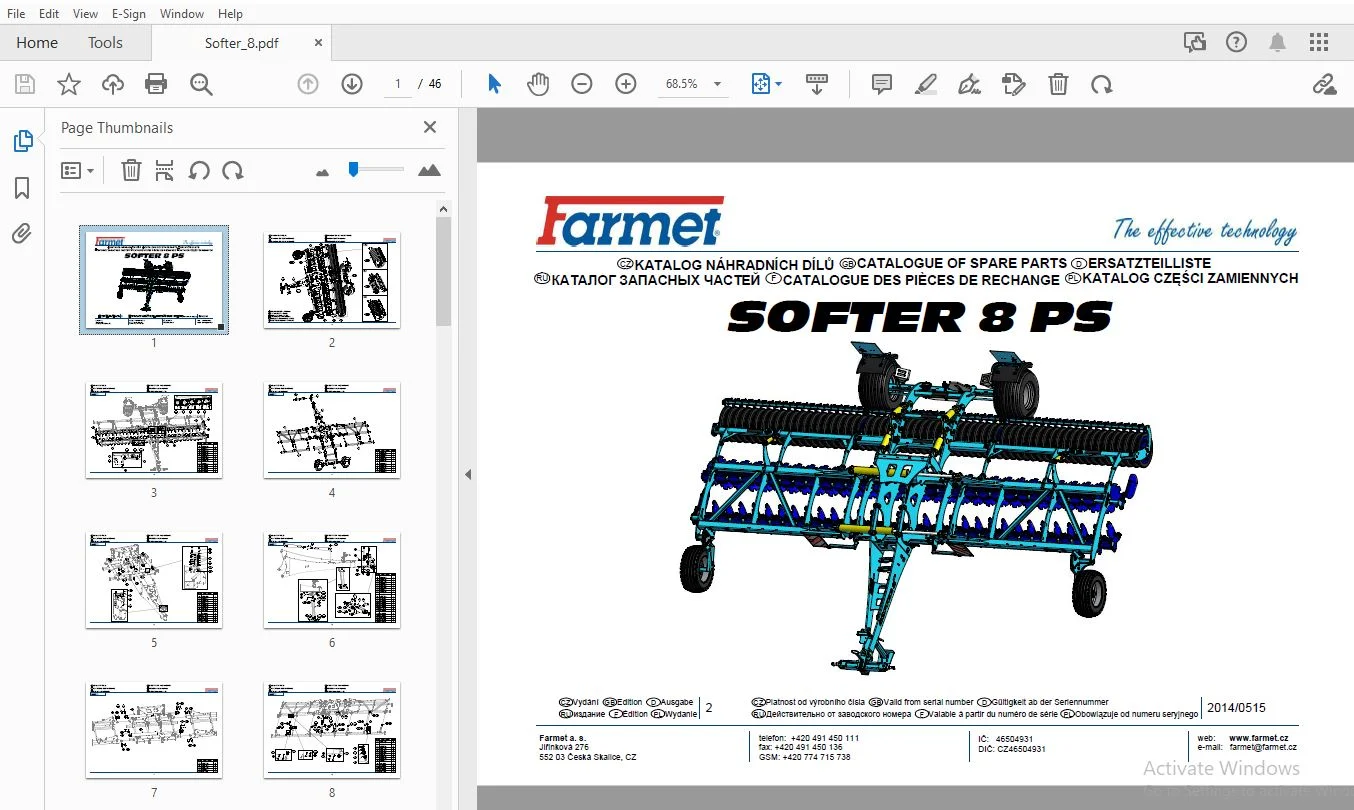
Task: Print the document
Action: pyautogui.click(x=156, y=85)
